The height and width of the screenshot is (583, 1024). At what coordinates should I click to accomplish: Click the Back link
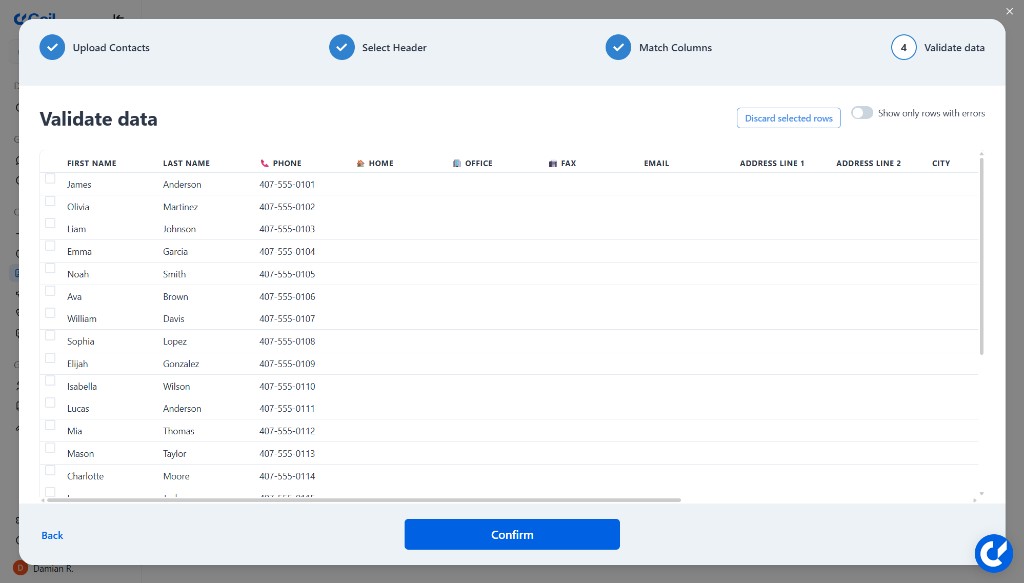point(52,535)
